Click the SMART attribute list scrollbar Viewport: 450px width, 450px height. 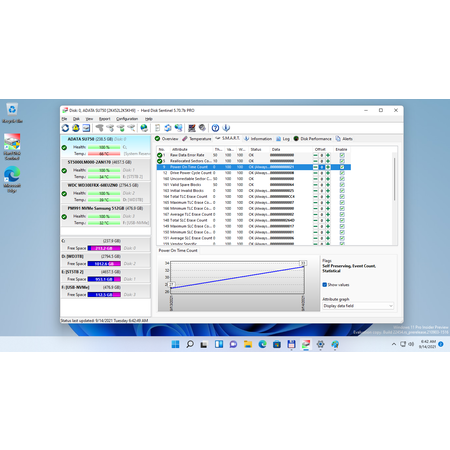(x=395, y=196)
